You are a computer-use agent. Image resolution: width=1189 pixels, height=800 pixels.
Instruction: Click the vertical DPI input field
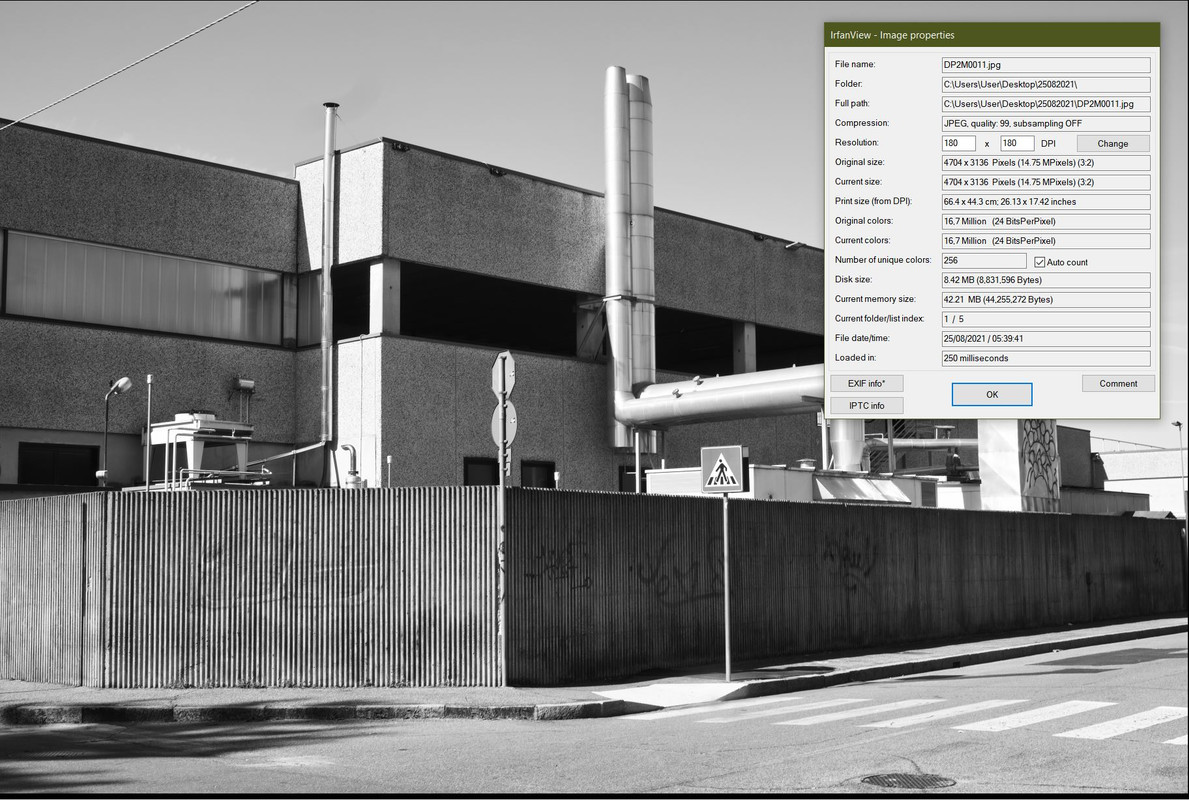click(x=1017, y=143)
